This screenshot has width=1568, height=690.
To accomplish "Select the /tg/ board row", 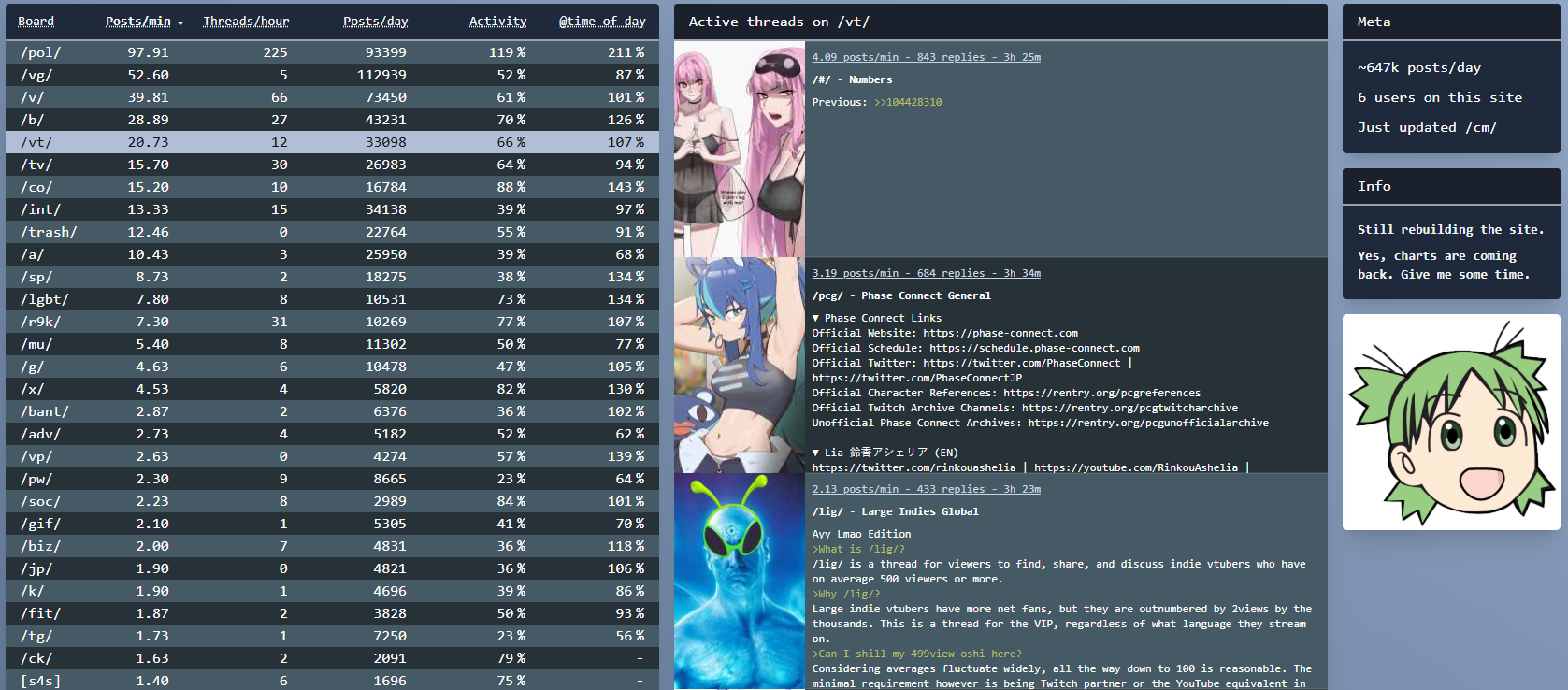I will click(332, 636).
